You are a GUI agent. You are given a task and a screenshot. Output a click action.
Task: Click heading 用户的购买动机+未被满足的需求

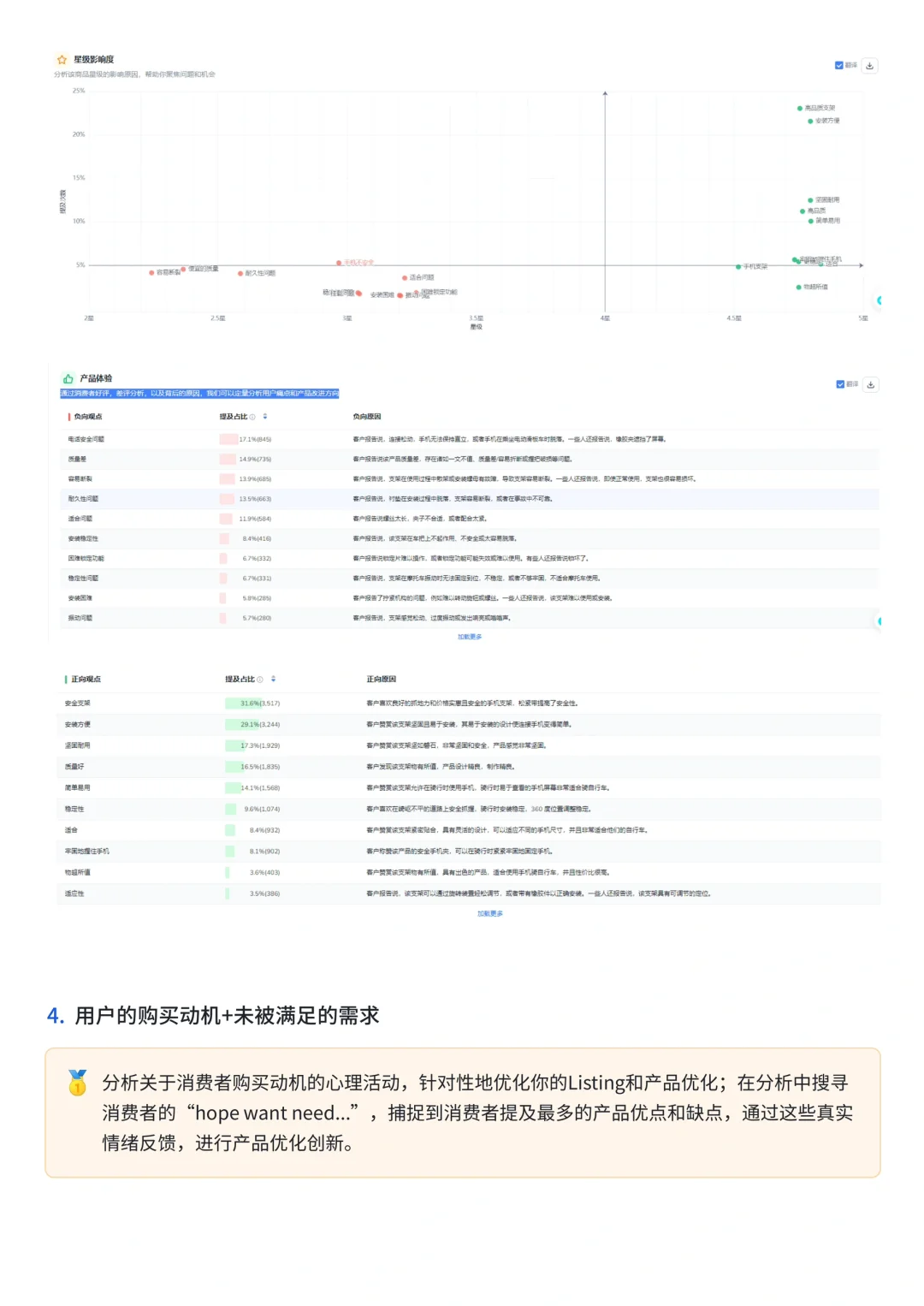[227, 1016]
